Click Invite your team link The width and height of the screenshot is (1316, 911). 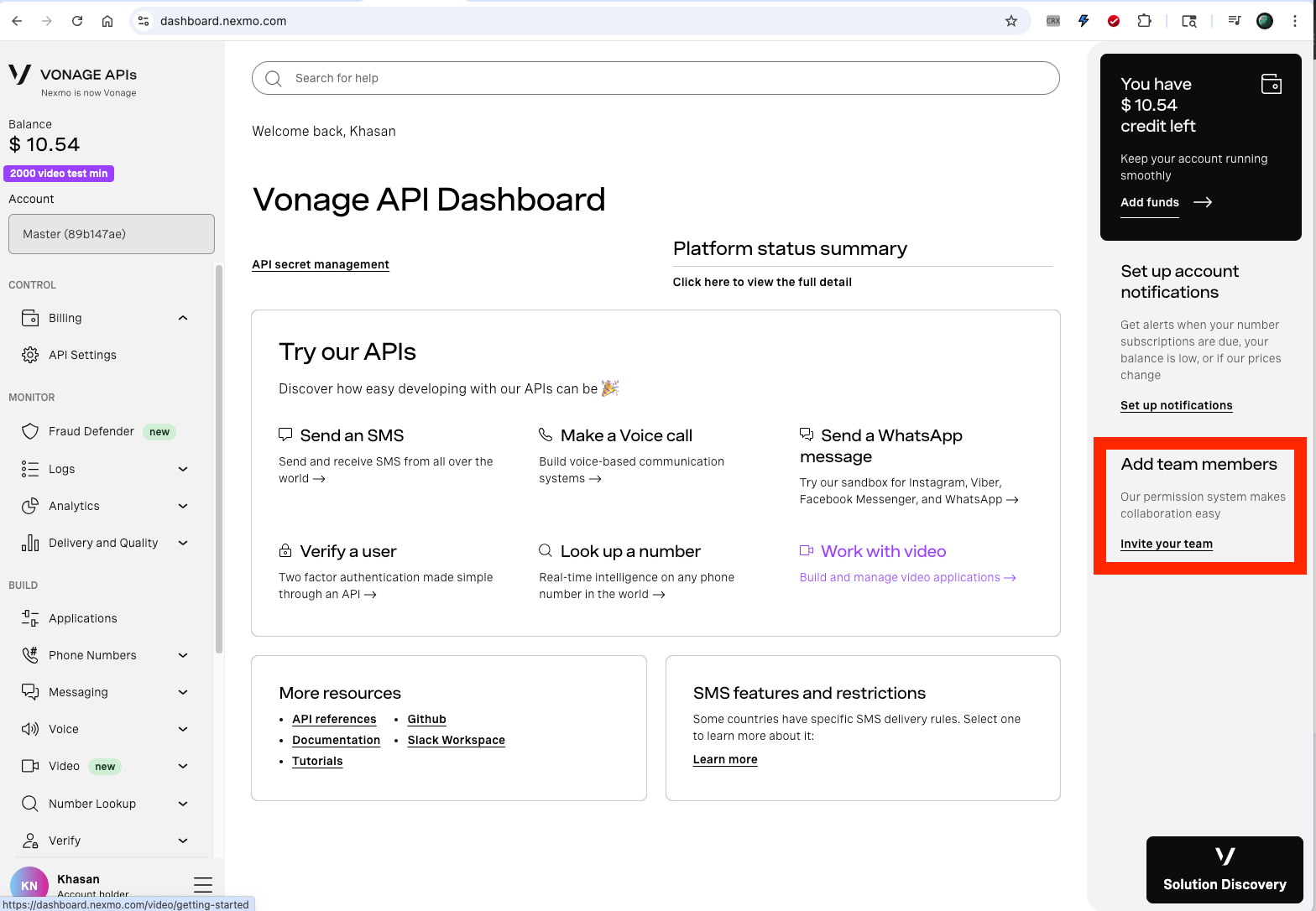[x=1167, y=544]
